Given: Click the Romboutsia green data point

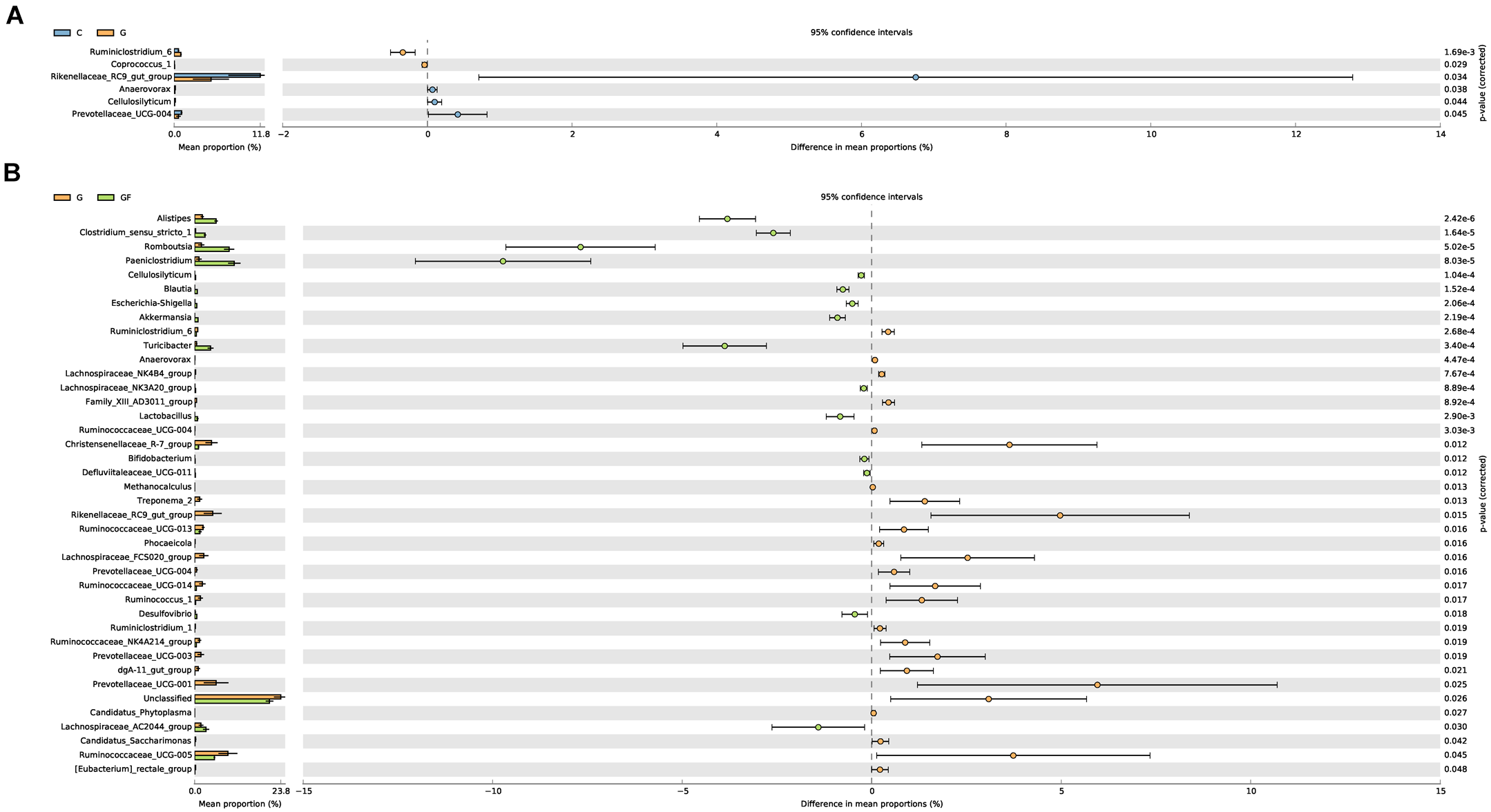Looking at the screenshot, I should (x=580, y=247).
